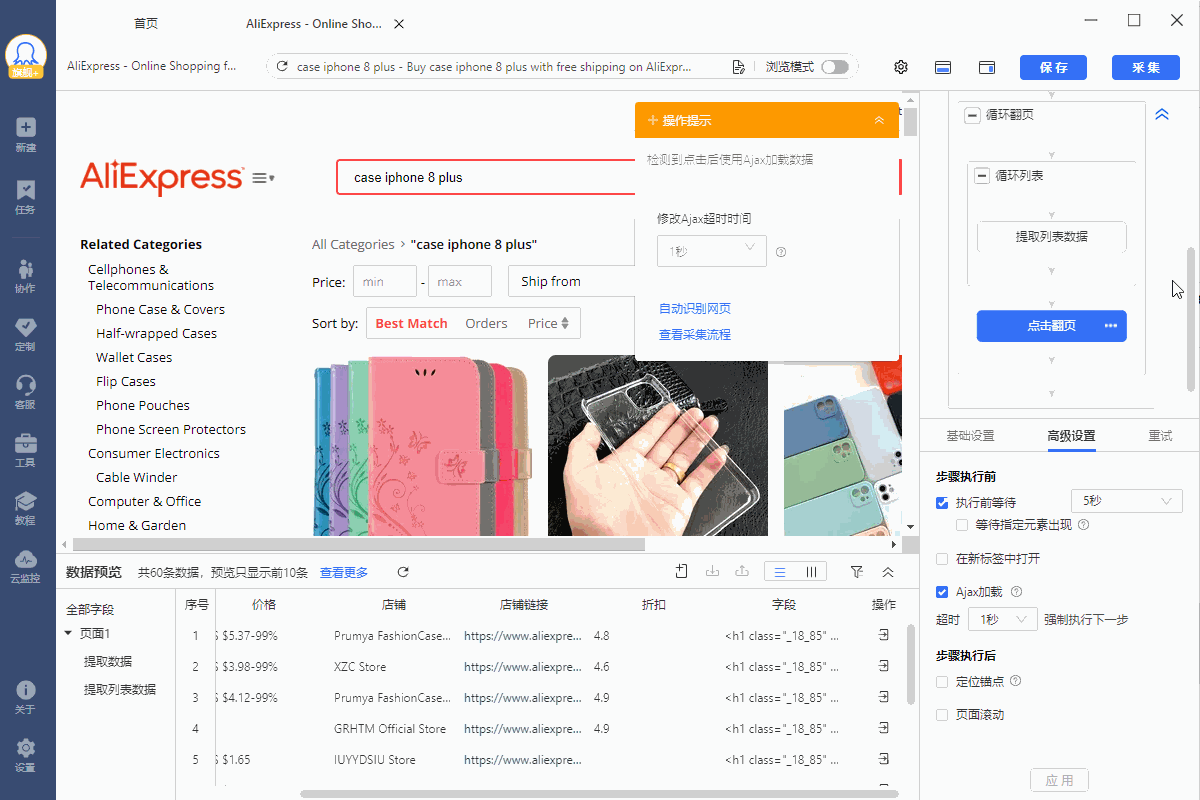Check the 等待指定元素出现 checkbox
Viewport: 1200px width, 800px height.
click(962, 525)
